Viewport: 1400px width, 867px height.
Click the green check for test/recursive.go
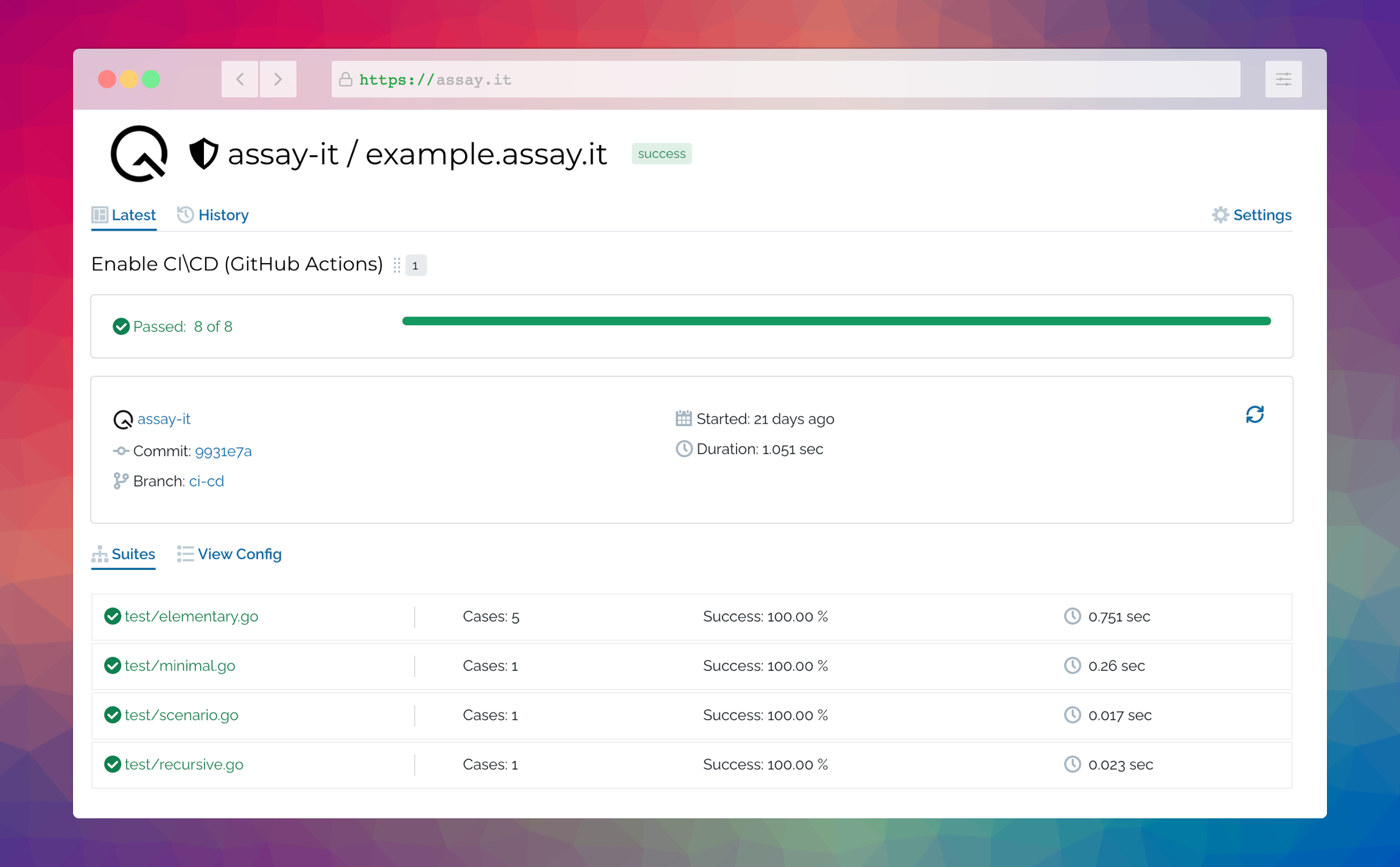pyautogui.click(x=113, y=764)
